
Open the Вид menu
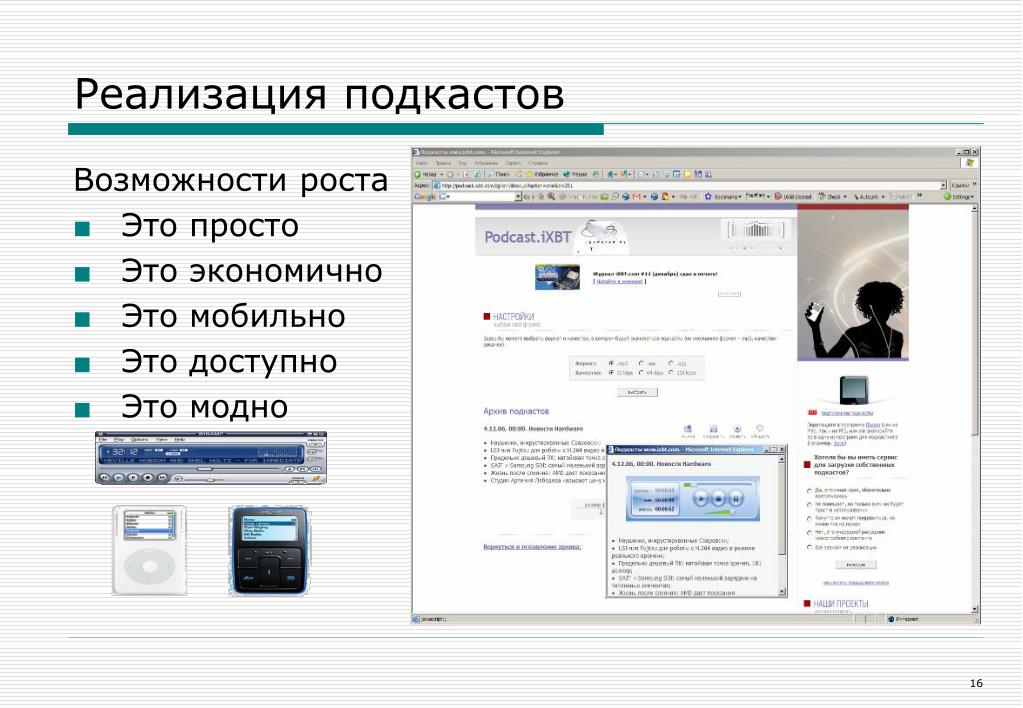click(x=462, y=163)
